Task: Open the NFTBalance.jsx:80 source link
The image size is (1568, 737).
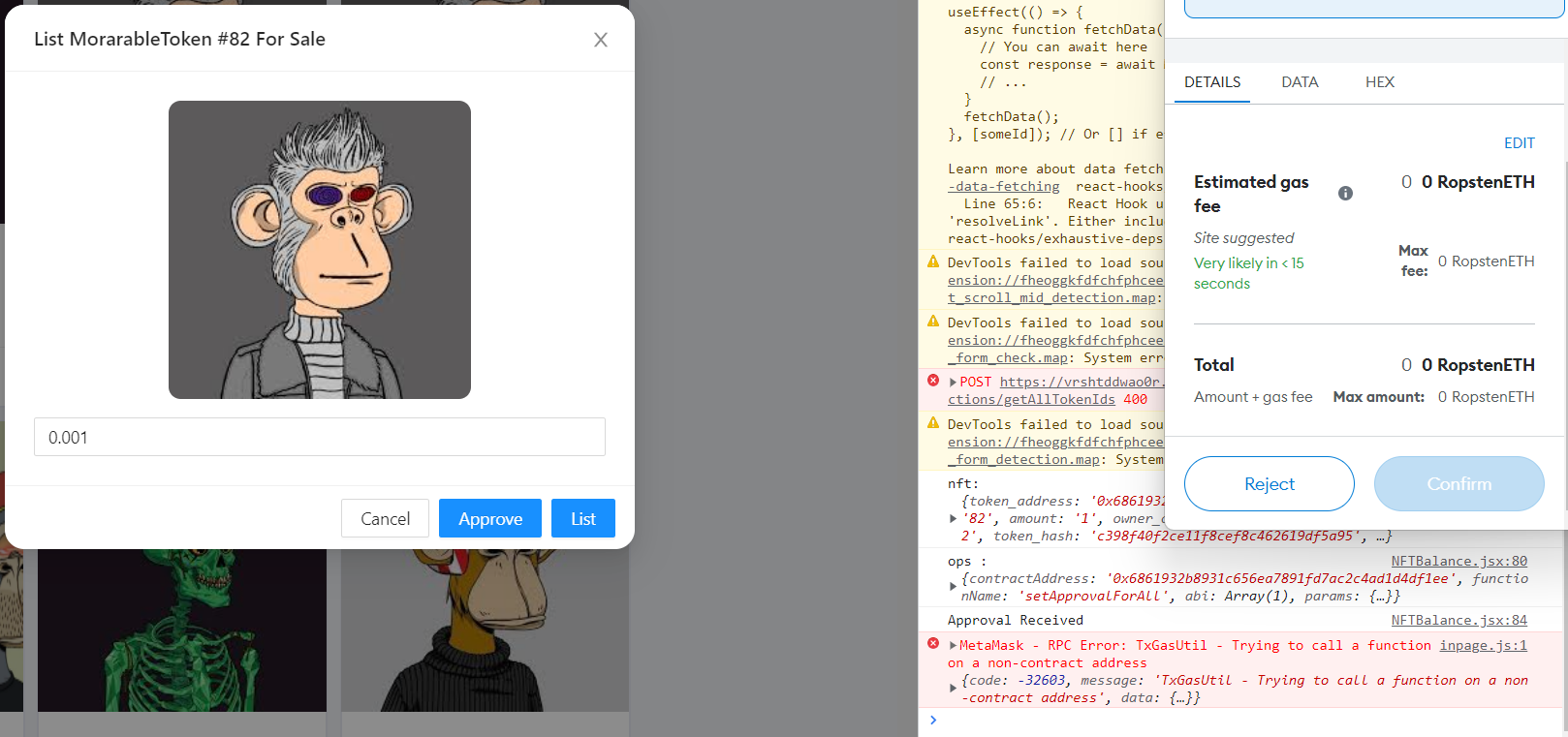Action: point(1459,561)
